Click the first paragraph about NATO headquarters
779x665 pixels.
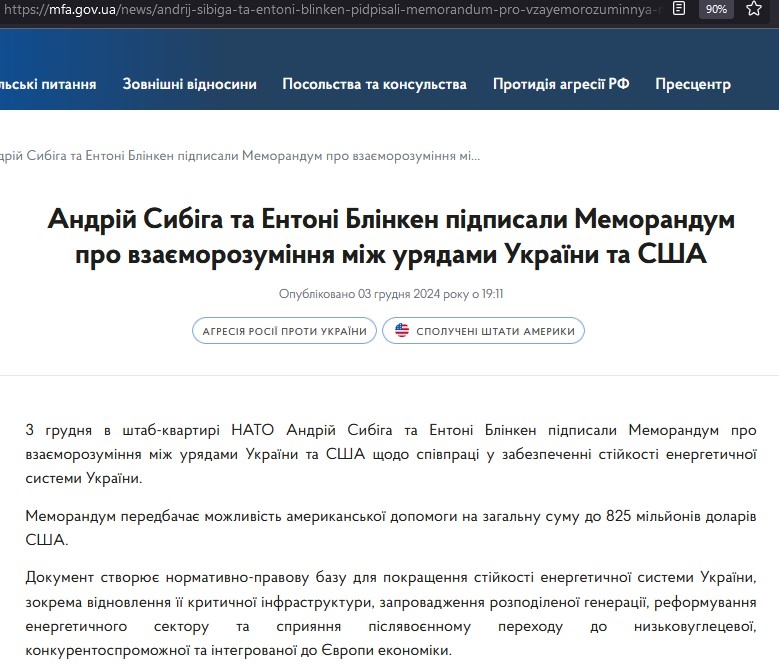pos(389,454)
